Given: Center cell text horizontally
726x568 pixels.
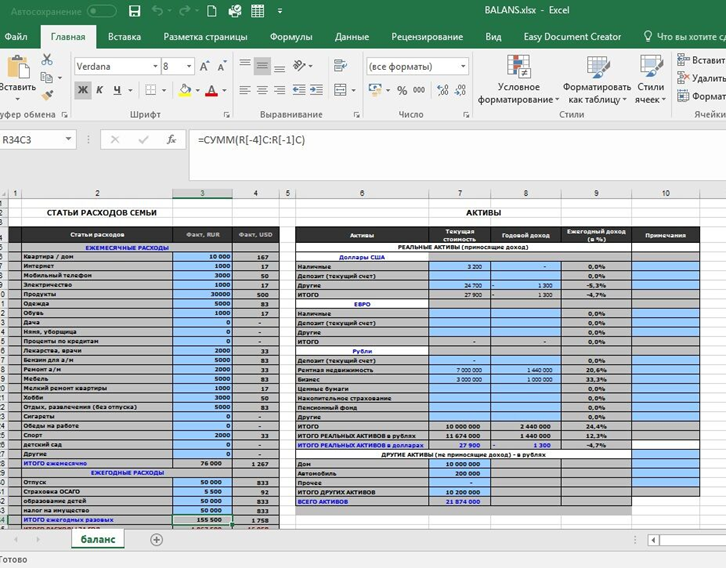Looking at the screenshot, I should (262, 90).
